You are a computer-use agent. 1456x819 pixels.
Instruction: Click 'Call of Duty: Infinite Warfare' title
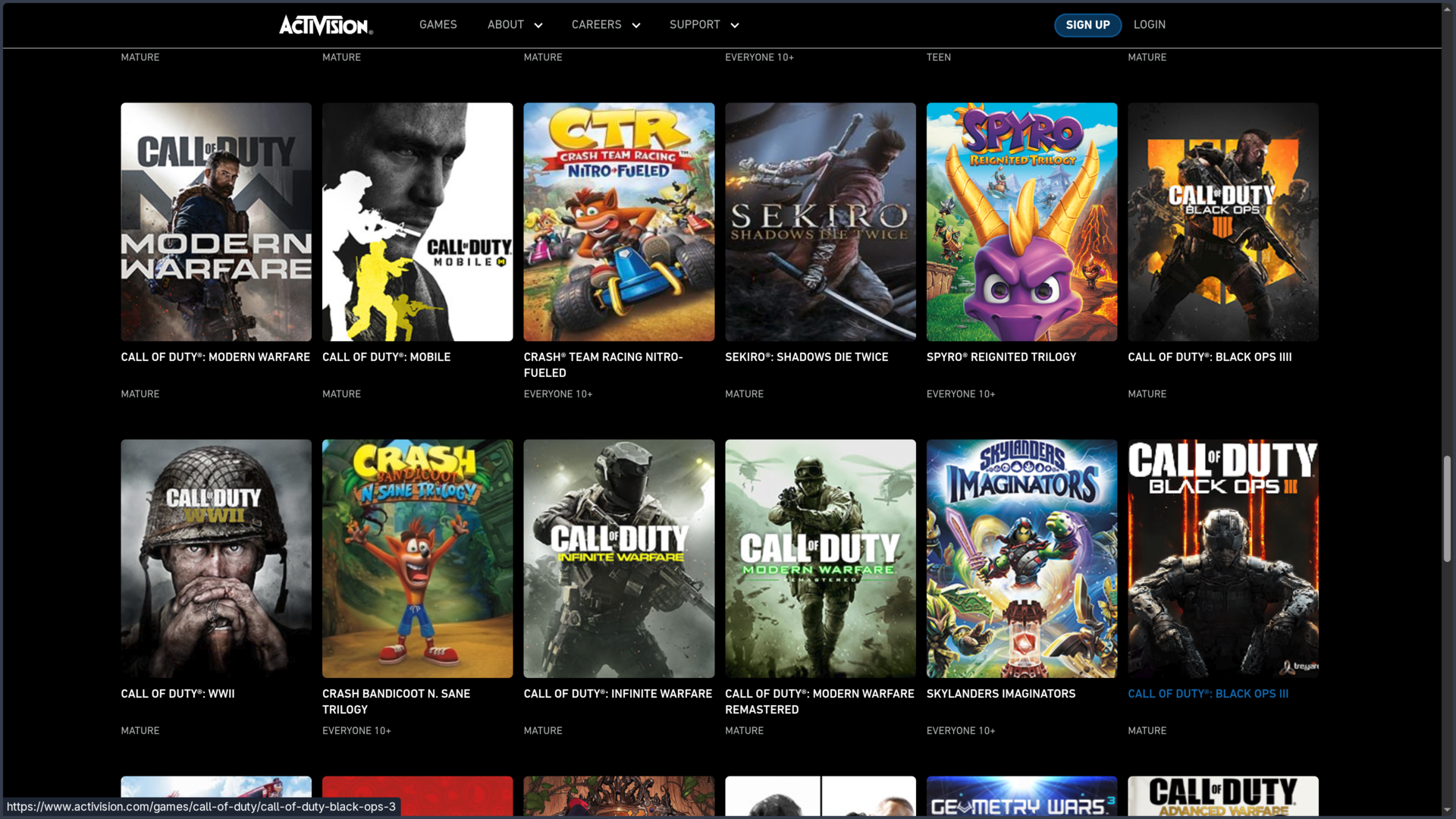[617, 694]
